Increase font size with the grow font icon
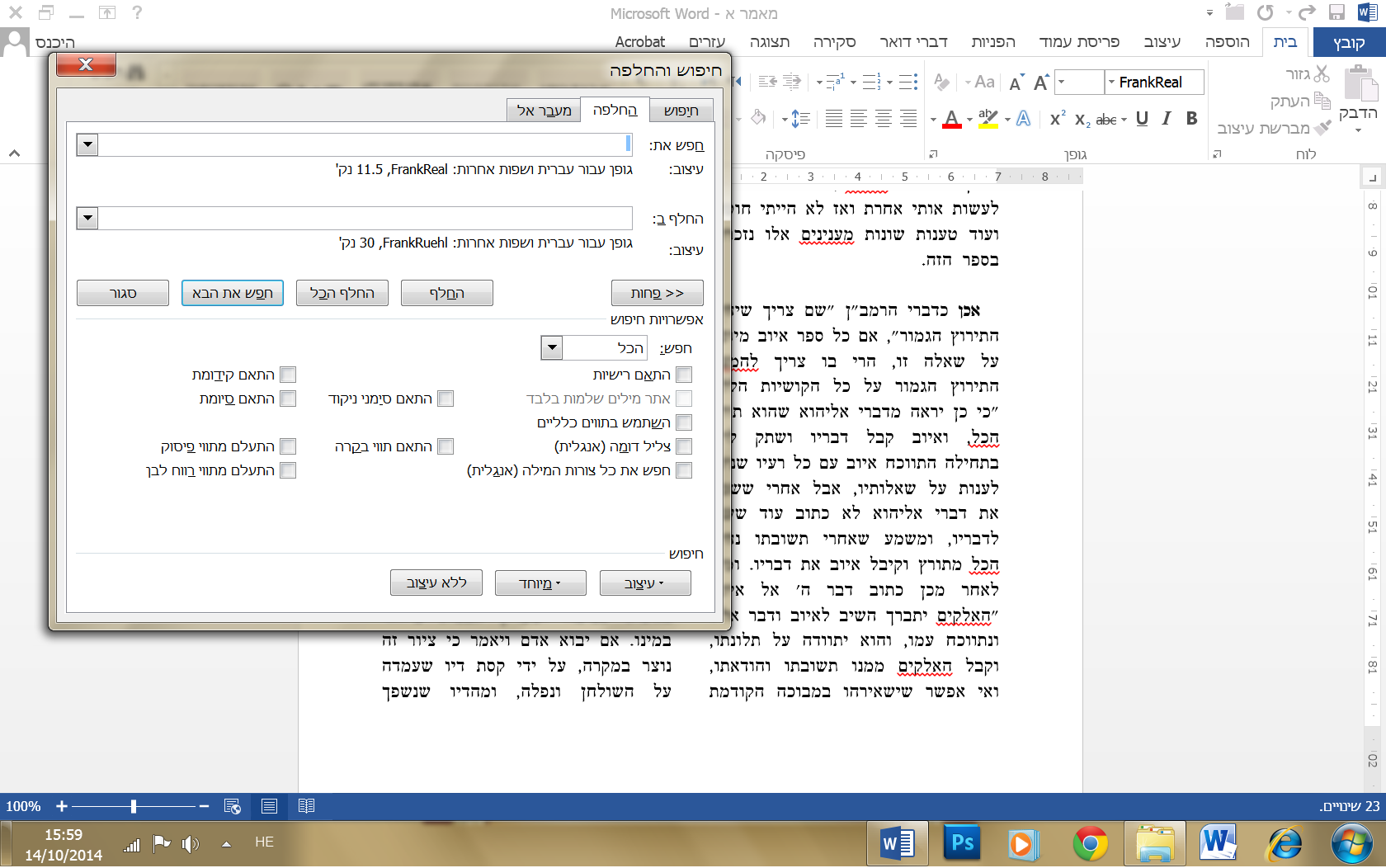1386x868 pixels. (x=1041, y=83)
